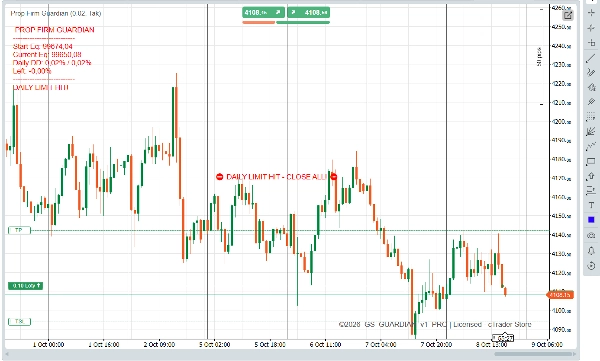Viewport: 600px width, 361px height.
Task: Click the 'Daily DD: 0,02% / 0,02%' line
Action: click(52, 62)
